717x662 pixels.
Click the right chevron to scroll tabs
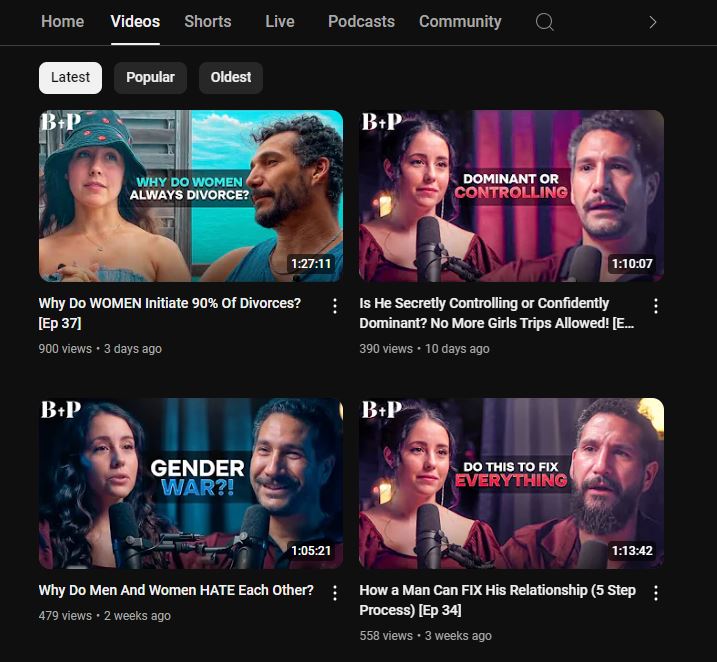653,22
